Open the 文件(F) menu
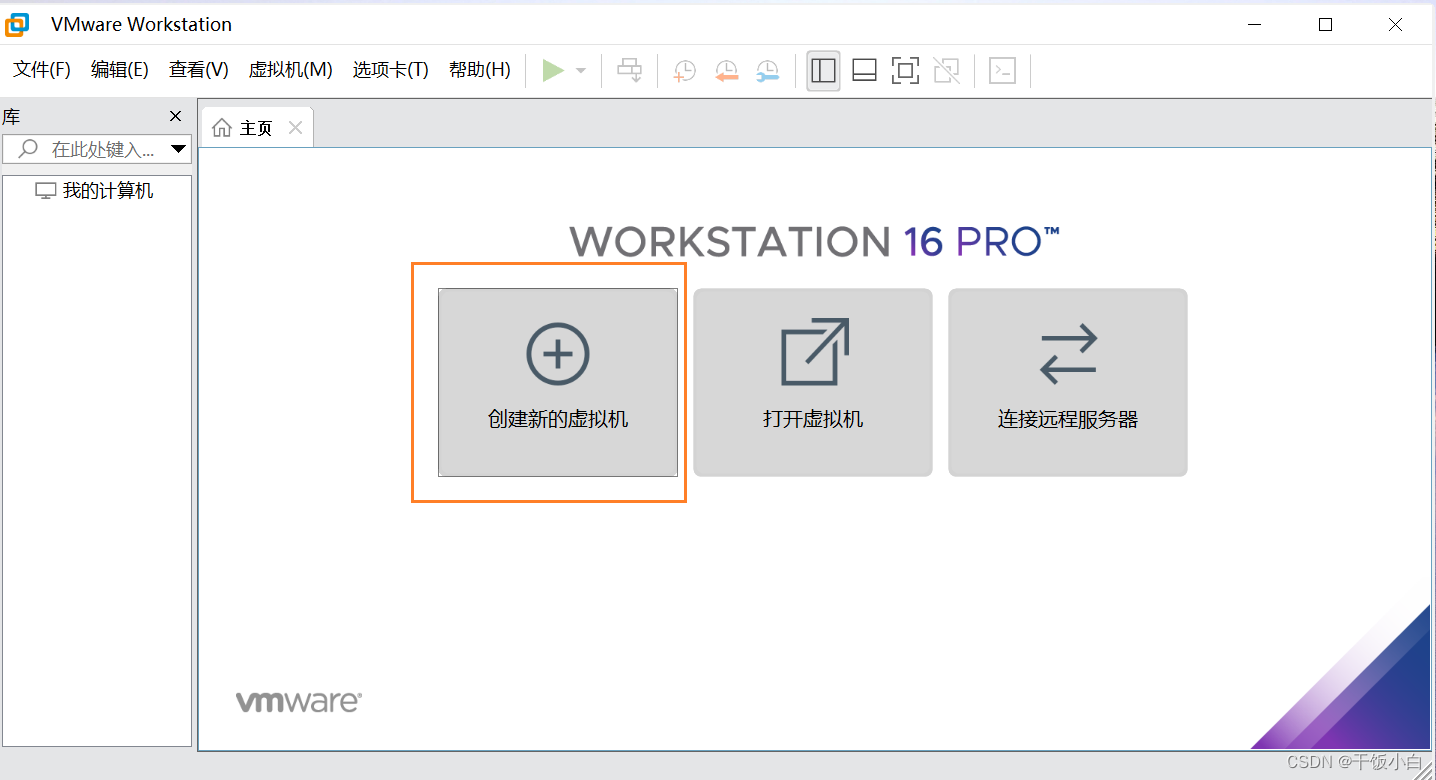1436x780 pixels. click(42, 70)
